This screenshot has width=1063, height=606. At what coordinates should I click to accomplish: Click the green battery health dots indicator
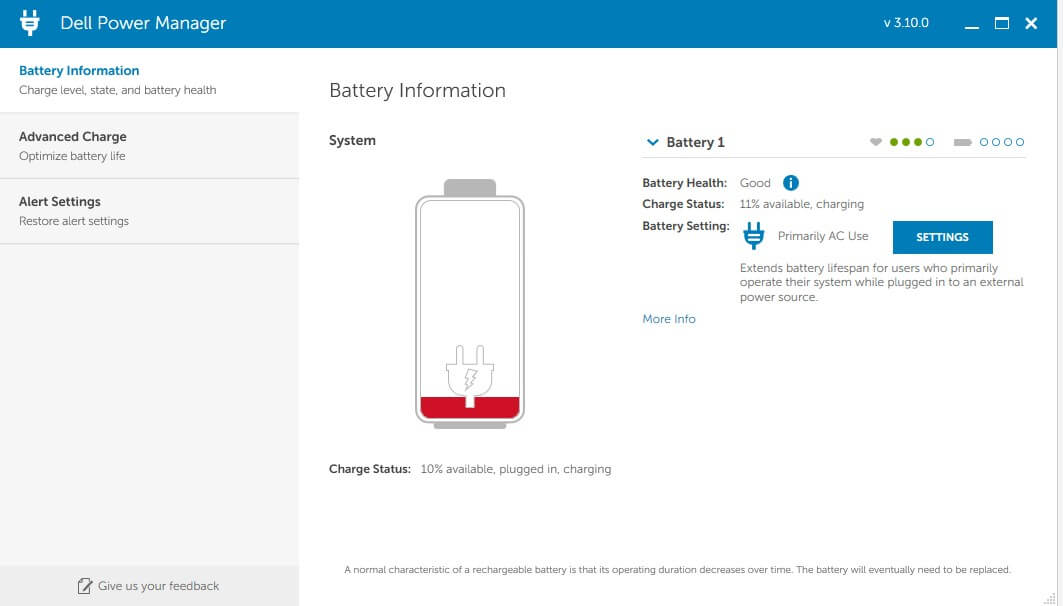pos(911,142)
